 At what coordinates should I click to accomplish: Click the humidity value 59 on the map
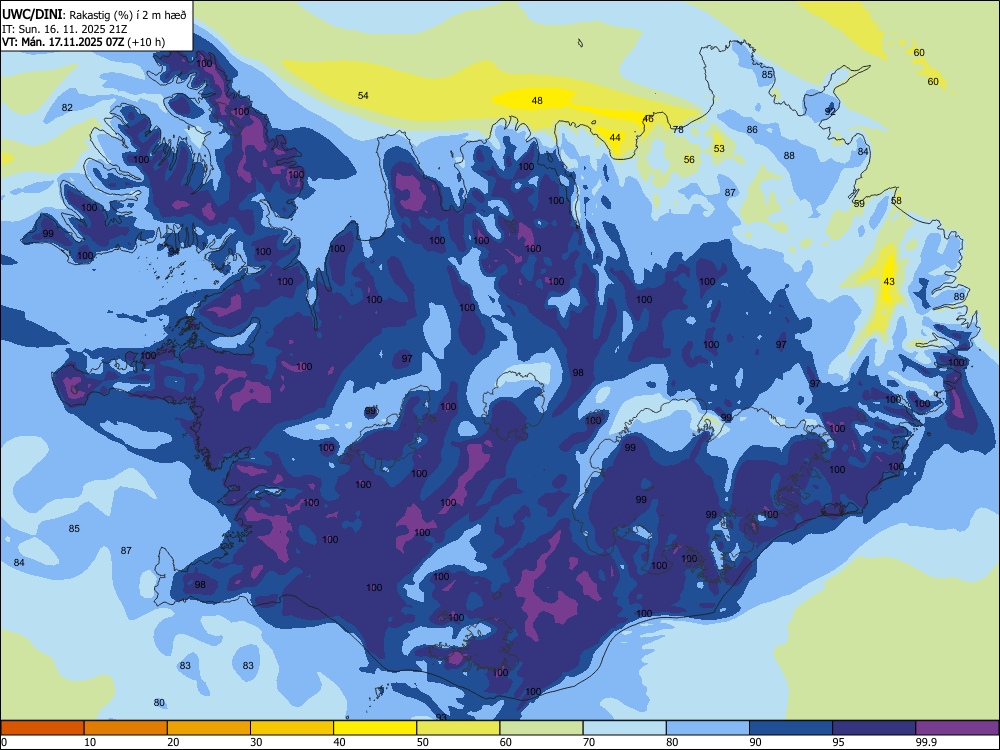[859, 203]
